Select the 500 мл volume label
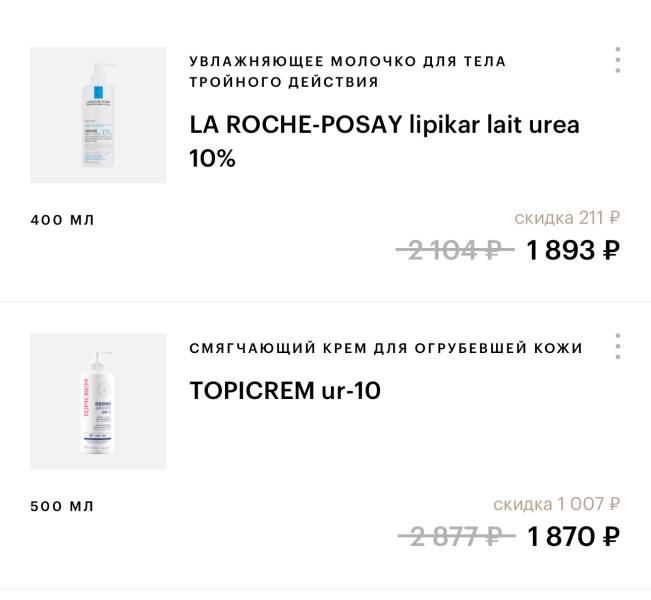This screenshot has width=651, height=600. coord(62,506)
